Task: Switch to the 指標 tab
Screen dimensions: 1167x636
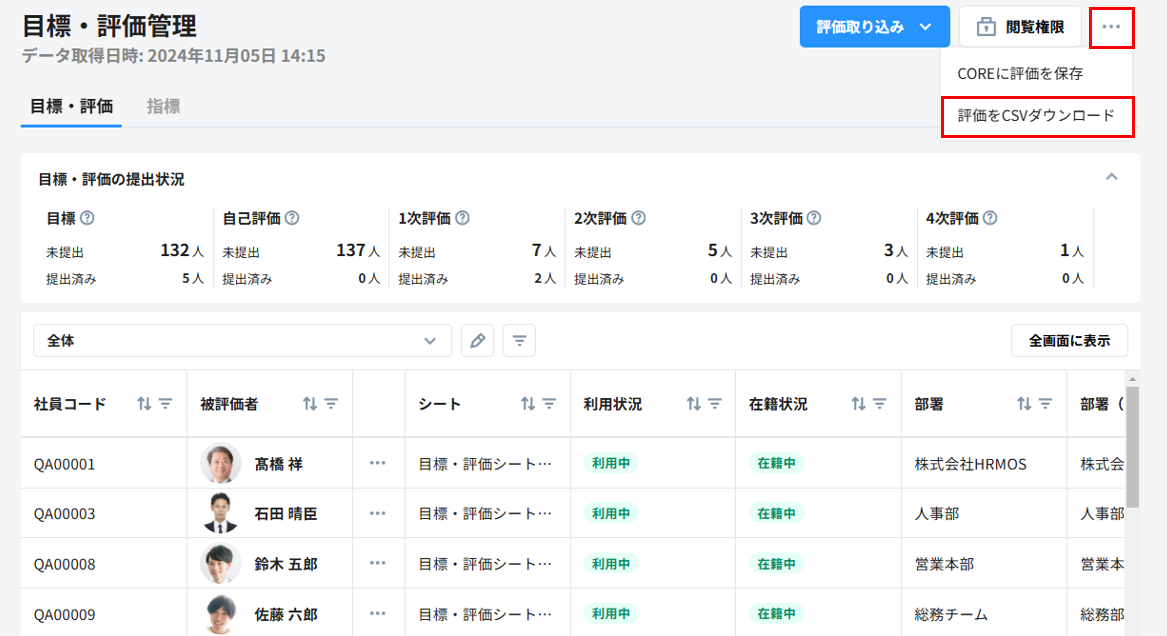Action: click(163, 106)
